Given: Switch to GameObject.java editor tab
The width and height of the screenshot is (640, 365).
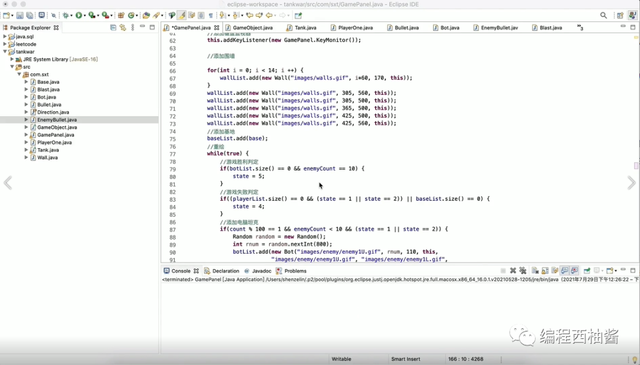Looking at the screenshot, I should (x=252, y=28).
